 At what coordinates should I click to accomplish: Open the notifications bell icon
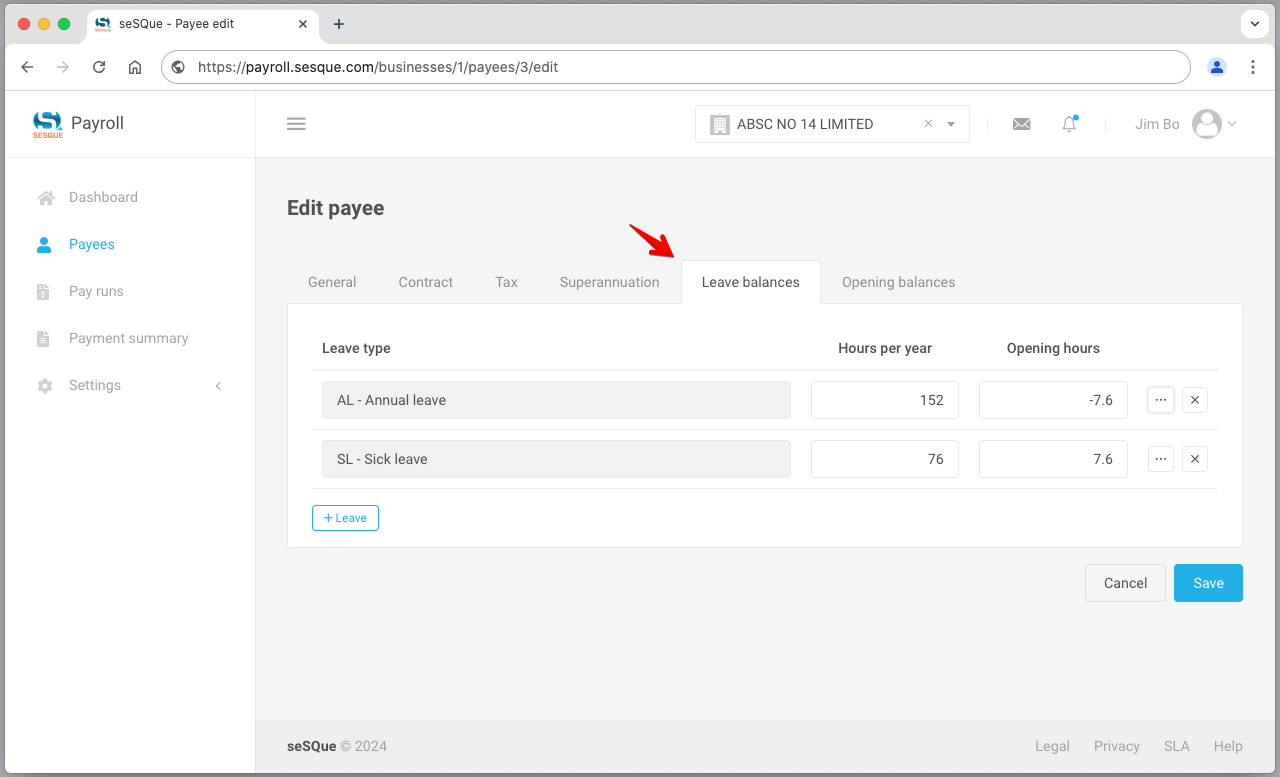(1069, 124)
